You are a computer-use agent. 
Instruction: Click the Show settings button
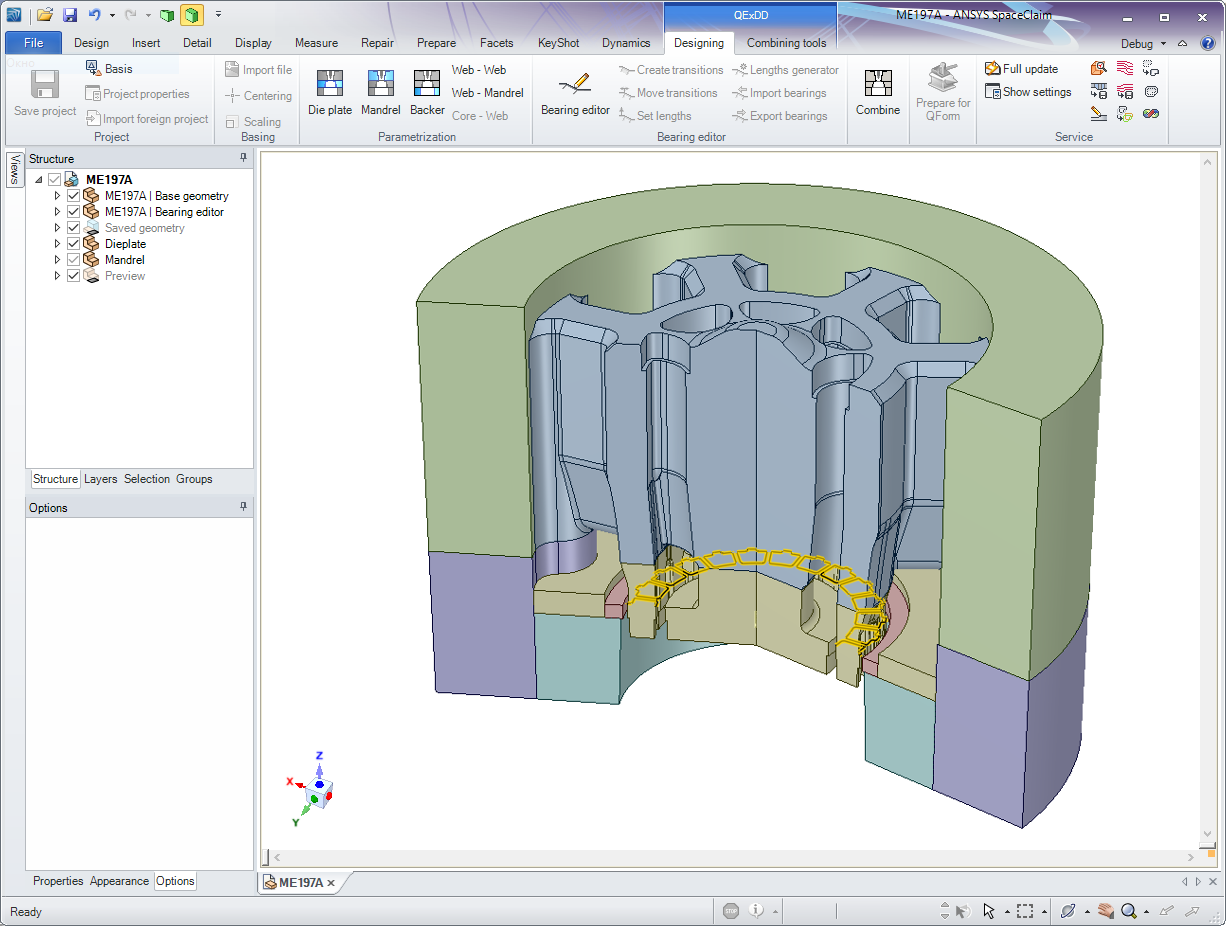pyautogui.click(x=1028, y=92)
